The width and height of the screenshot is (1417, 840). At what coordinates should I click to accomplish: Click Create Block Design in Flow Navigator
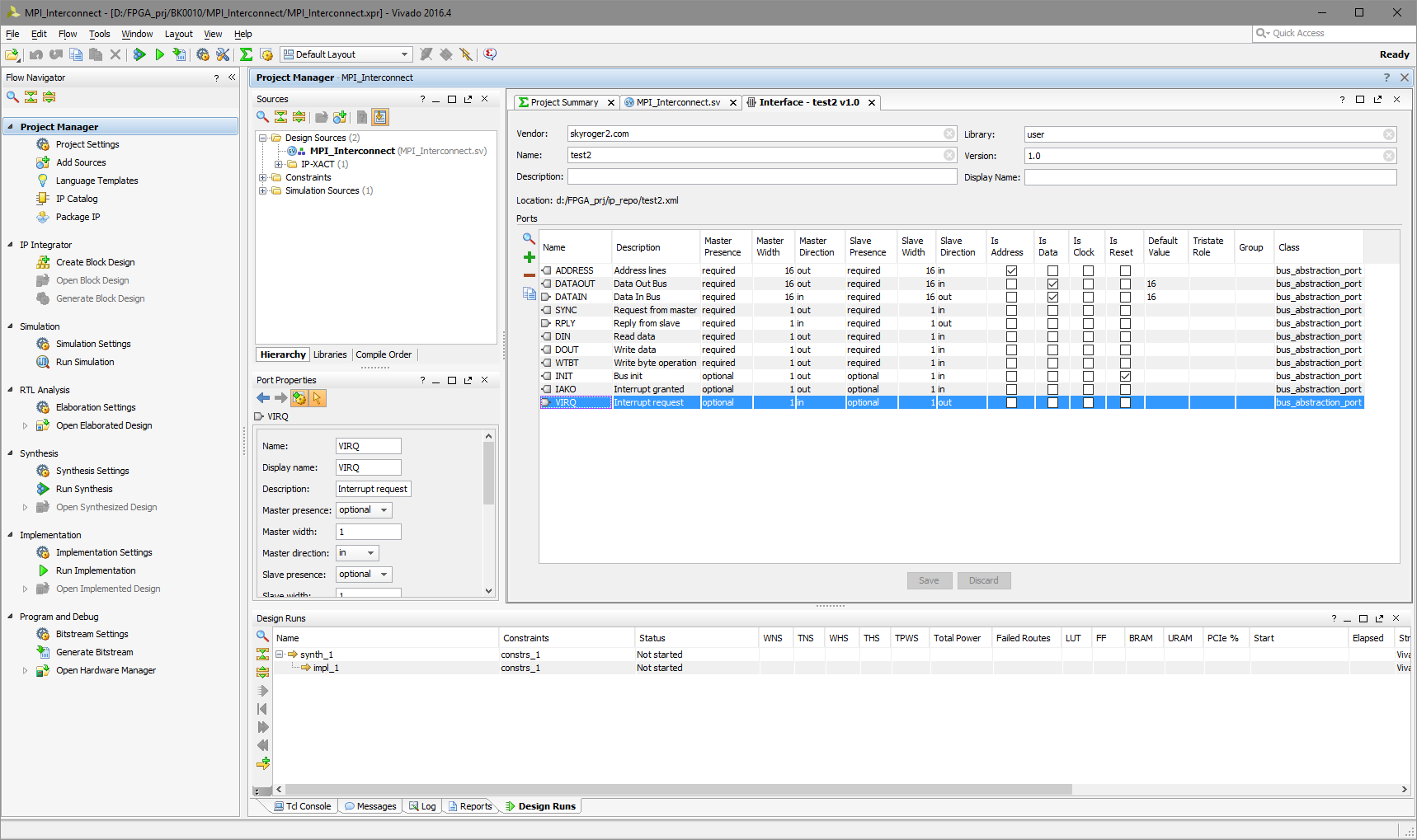(x=95, y=262)
